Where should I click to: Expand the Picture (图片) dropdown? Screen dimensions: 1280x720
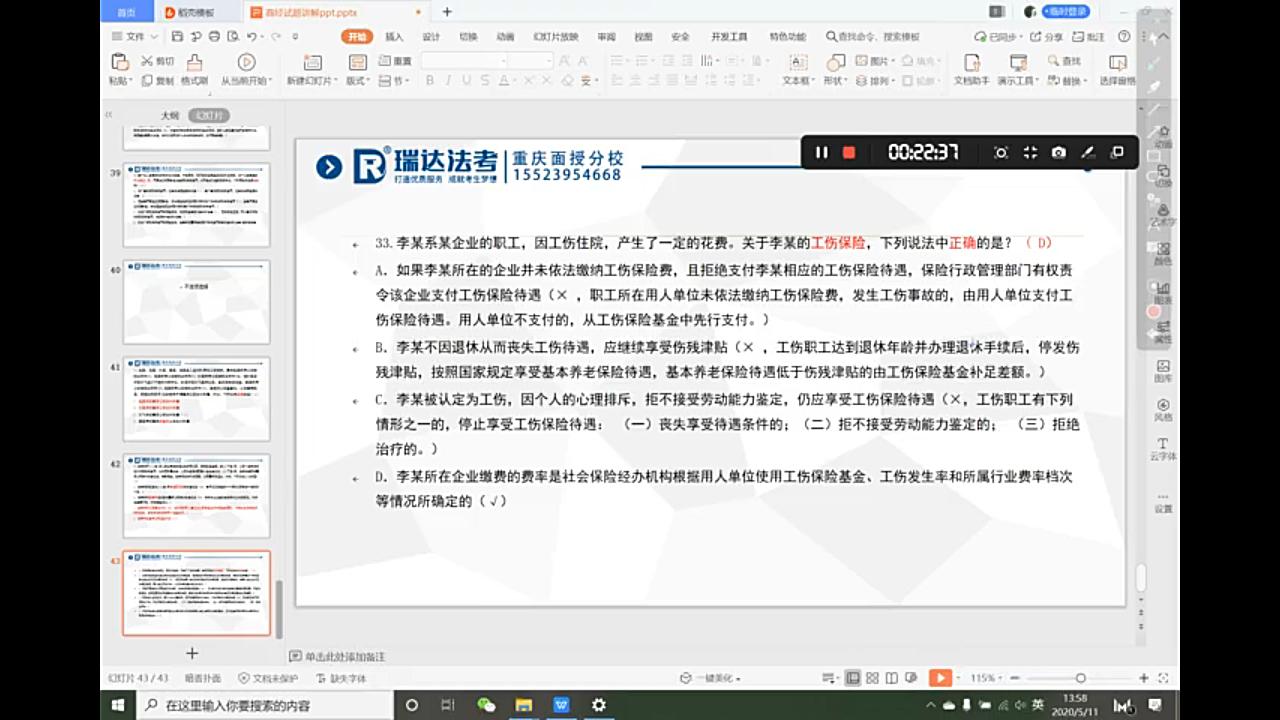tap(877, 61)
